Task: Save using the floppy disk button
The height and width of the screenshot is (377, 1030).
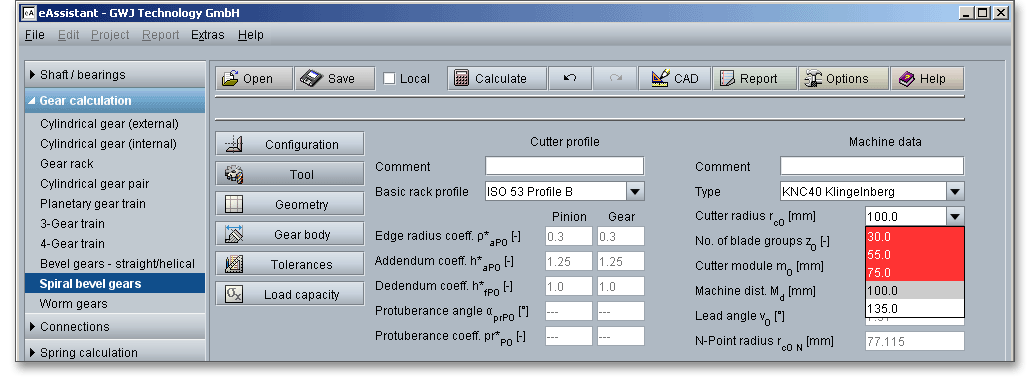Action: pyautogui.click(x=334, y=78)
